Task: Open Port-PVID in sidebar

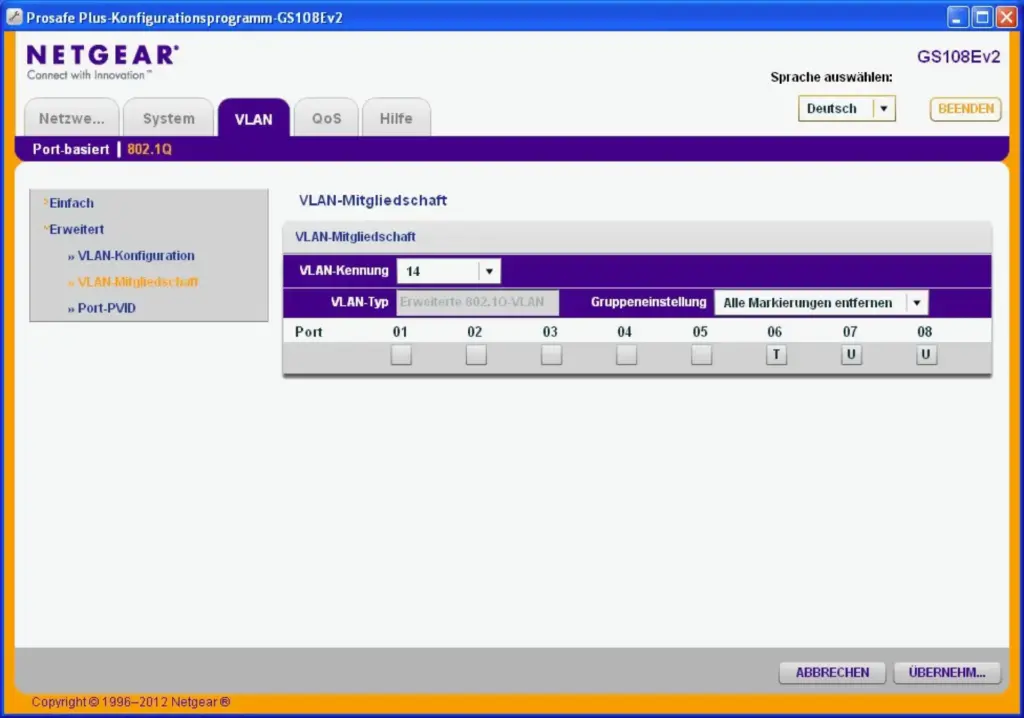Action: pyautogui.click(x=106, y=308)
